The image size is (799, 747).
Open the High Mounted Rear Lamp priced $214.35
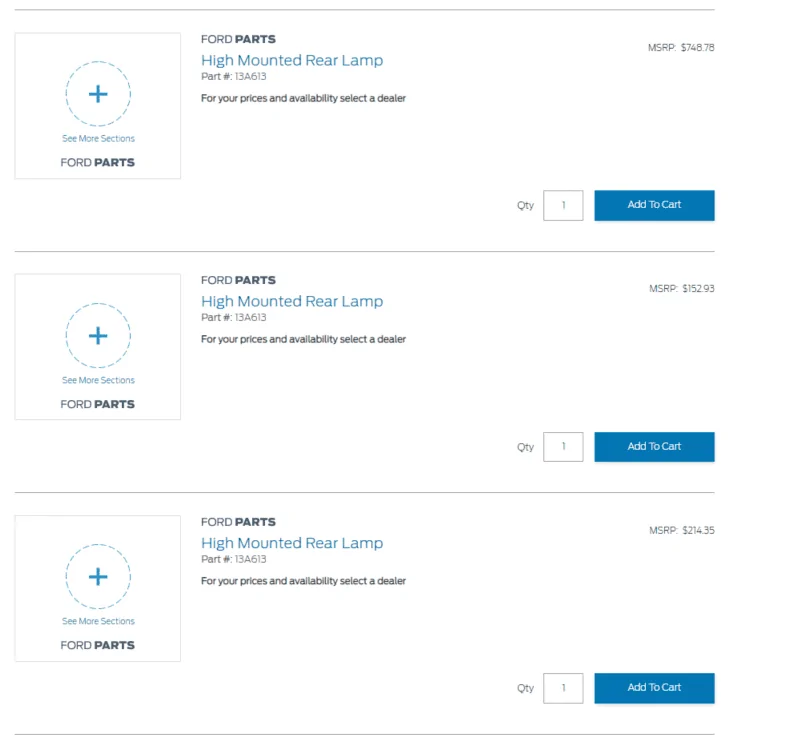292,543
